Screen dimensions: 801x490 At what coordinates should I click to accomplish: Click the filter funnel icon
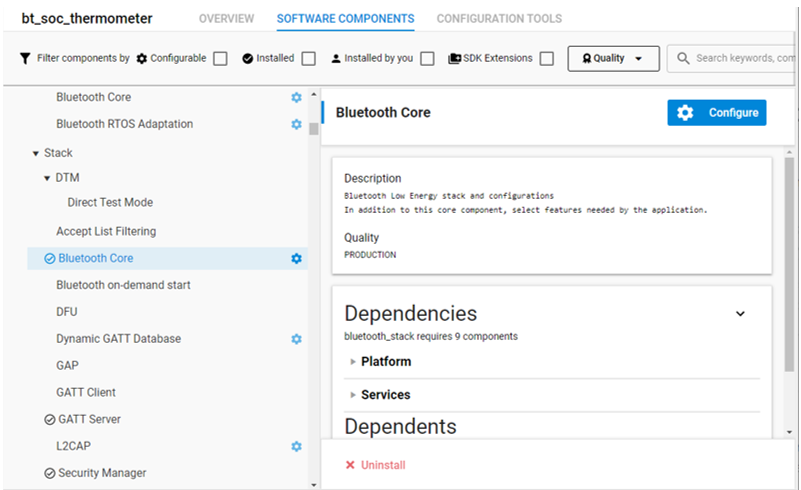point(25,58)
